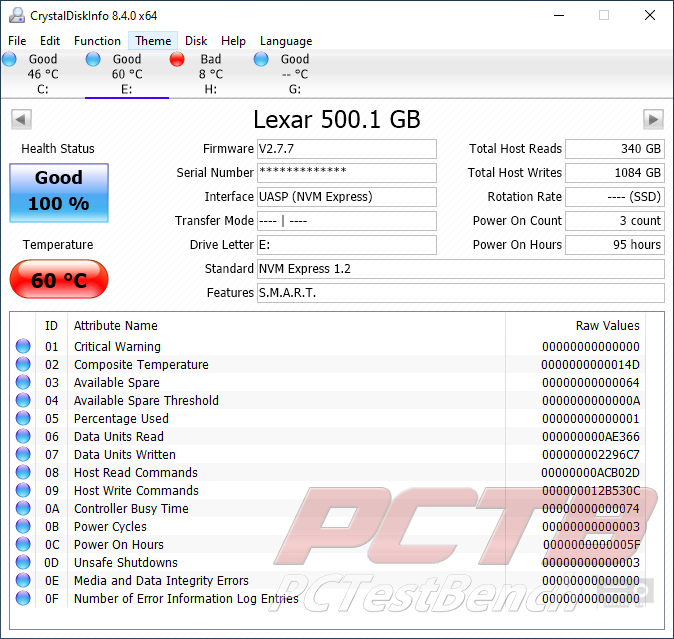This screenshot has width=674, height=639.
Task: Click the Attribute Name column header
Action: point(116,326)
